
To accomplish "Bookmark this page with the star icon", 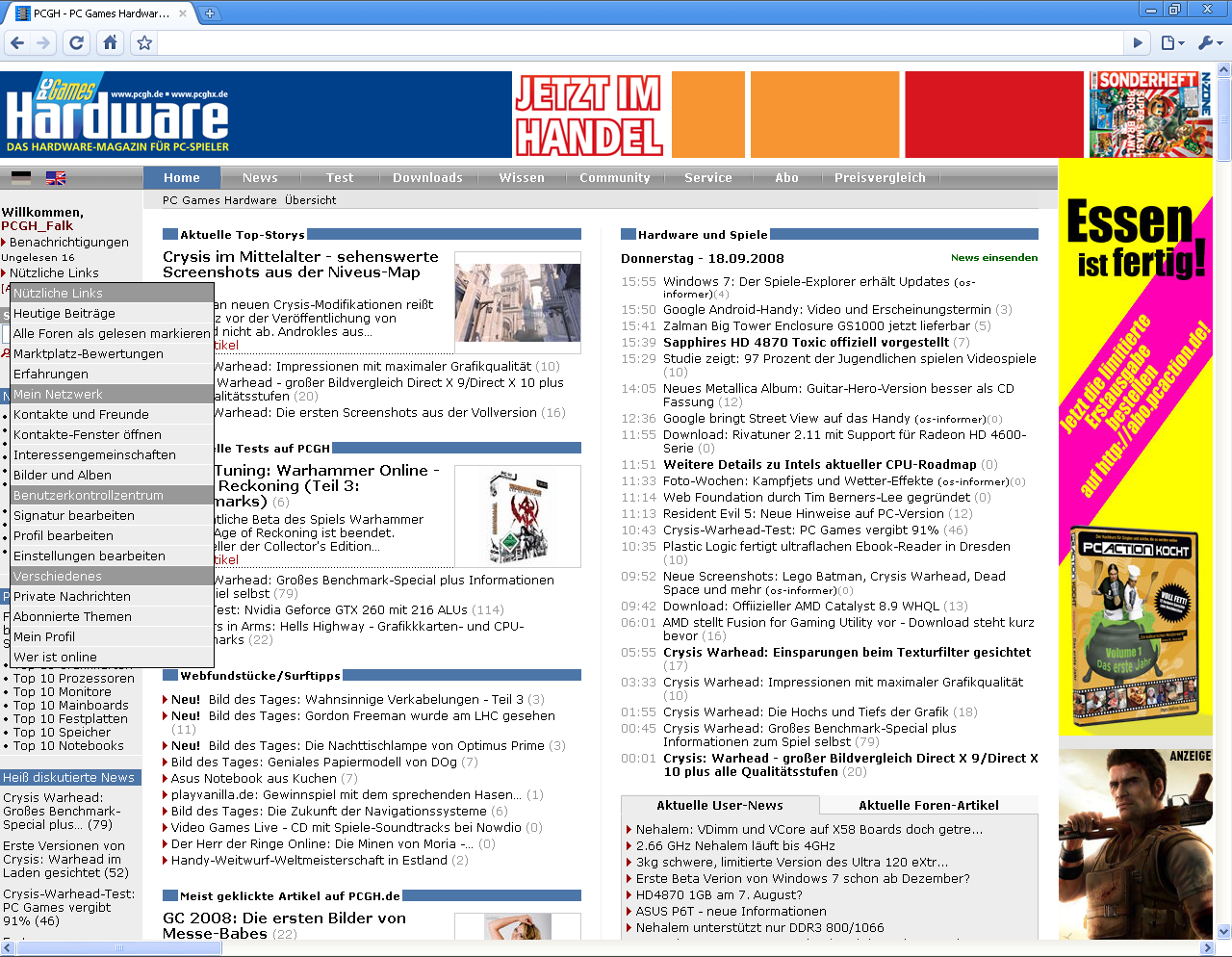I will click(144, 42).
